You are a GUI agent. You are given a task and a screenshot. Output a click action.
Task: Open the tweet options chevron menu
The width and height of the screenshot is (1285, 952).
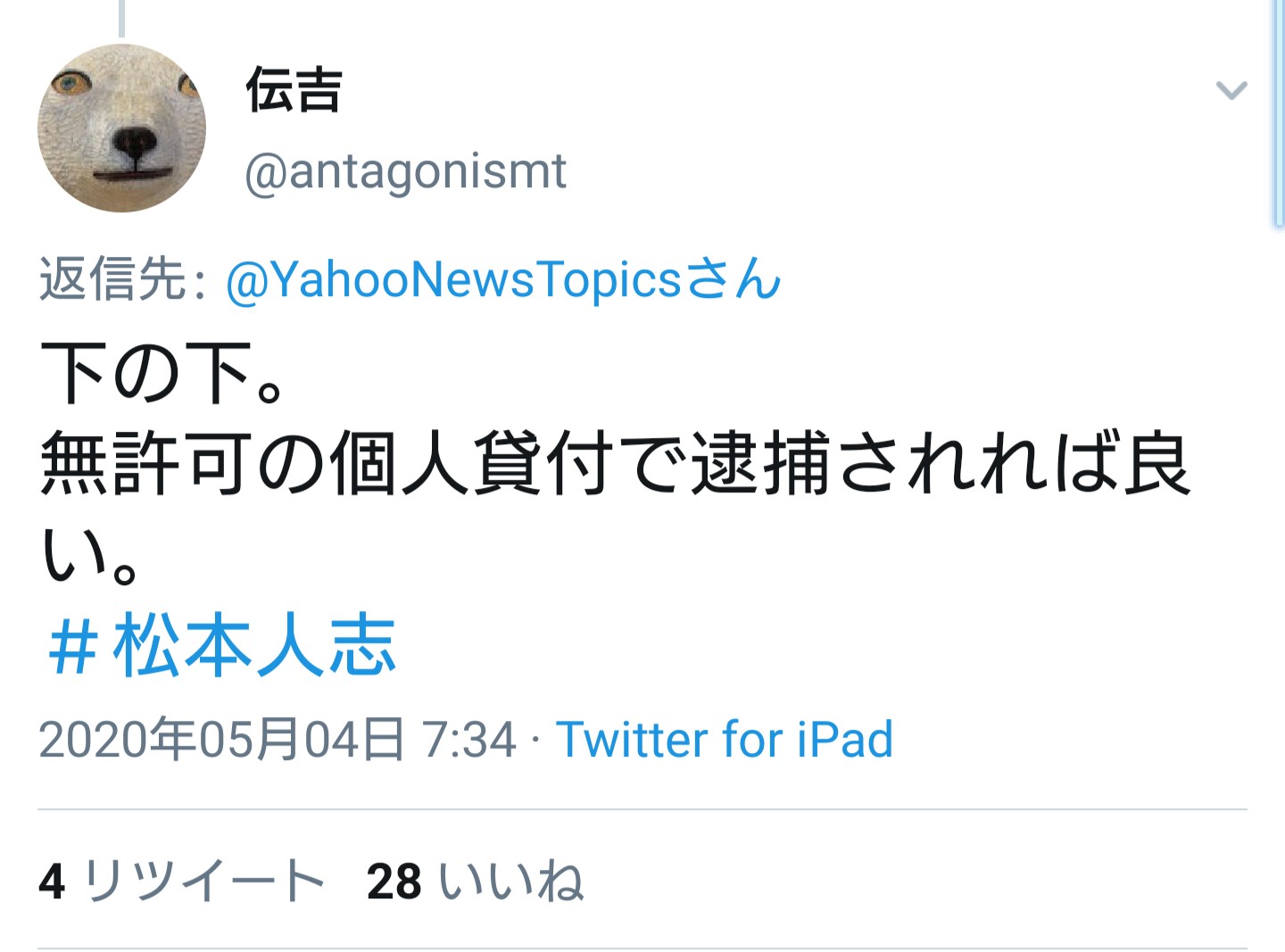[x=1231, y=89]
